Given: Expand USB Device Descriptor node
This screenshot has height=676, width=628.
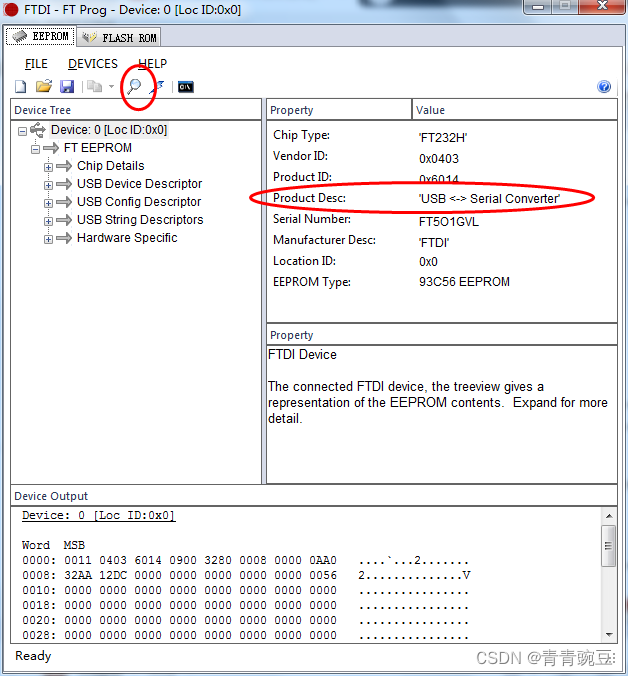Looking at the screenshot, I should [x=48, y=185].
